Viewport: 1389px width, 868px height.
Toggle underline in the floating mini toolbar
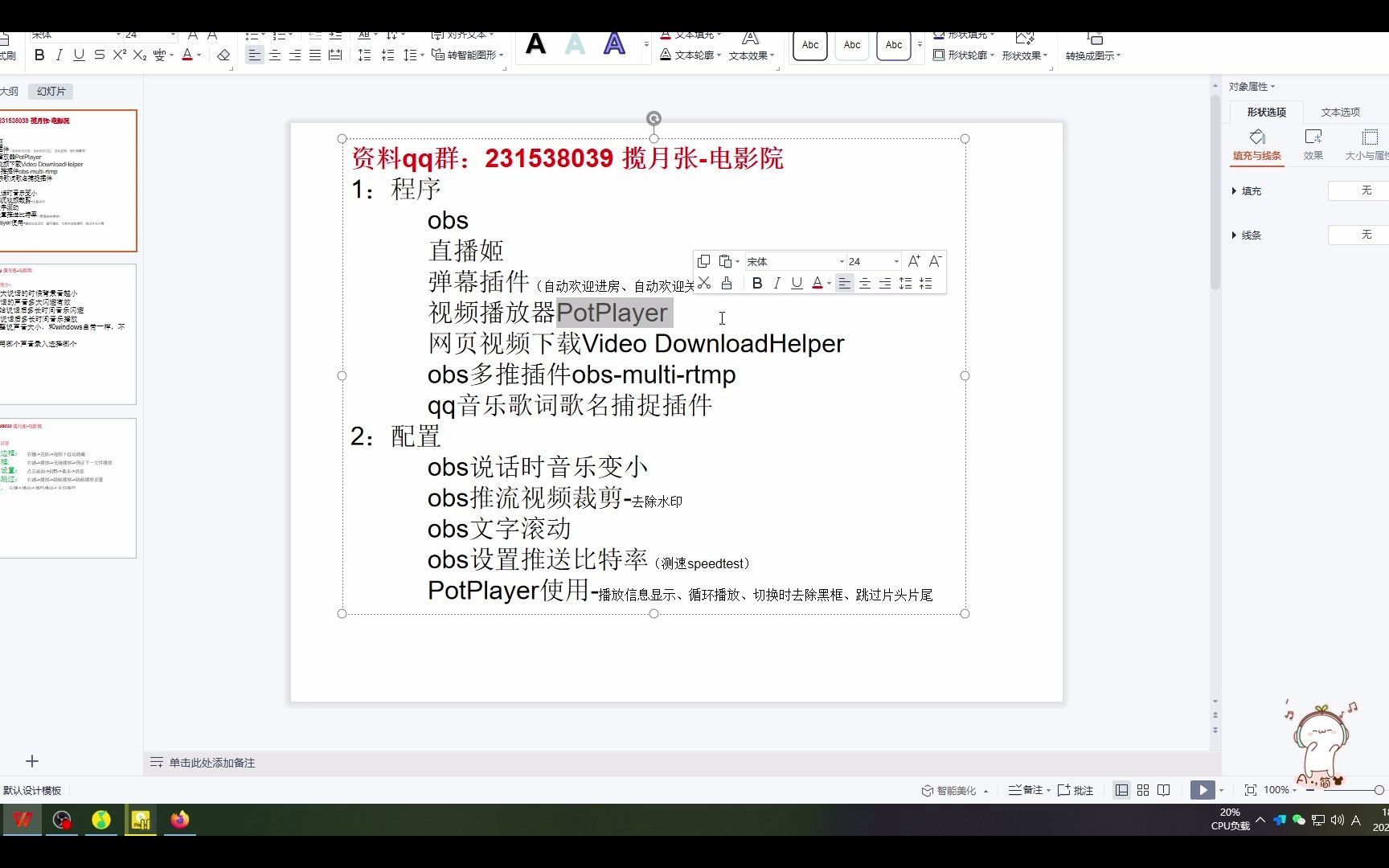[x=797, y=283]
